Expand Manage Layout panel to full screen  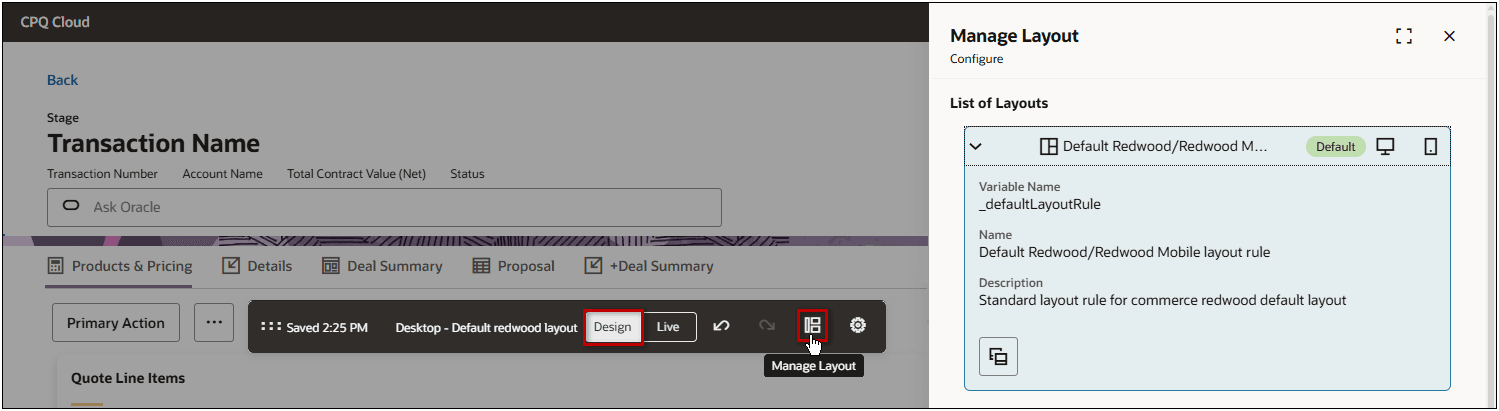(1404, 36)
